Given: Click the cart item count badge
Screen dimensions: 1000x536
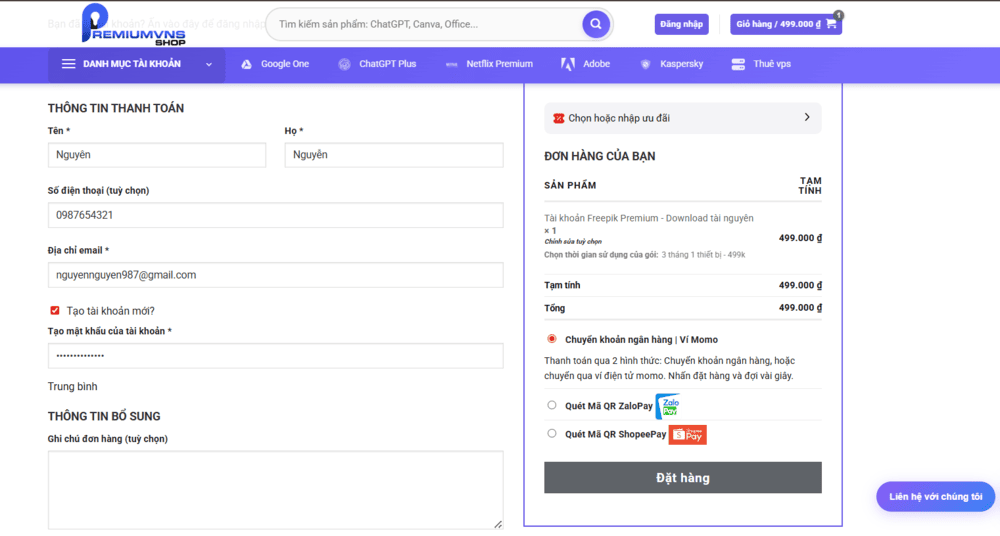Looking at the screenshot, I should (x=838, y=15).
